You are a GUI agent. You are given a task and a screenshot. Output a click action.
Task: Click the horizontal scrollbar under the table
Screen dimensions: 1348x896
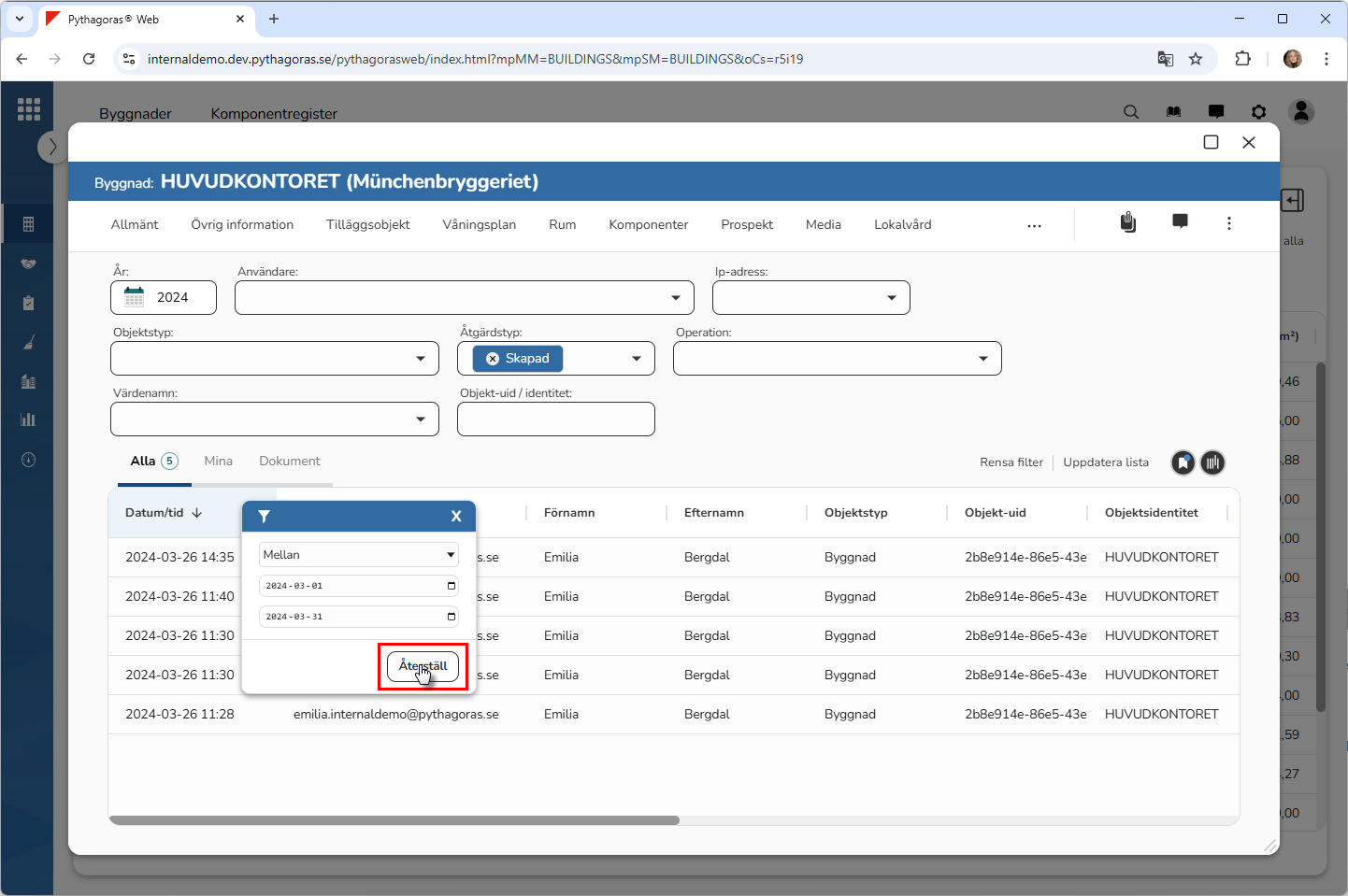(x=394, y=820)
